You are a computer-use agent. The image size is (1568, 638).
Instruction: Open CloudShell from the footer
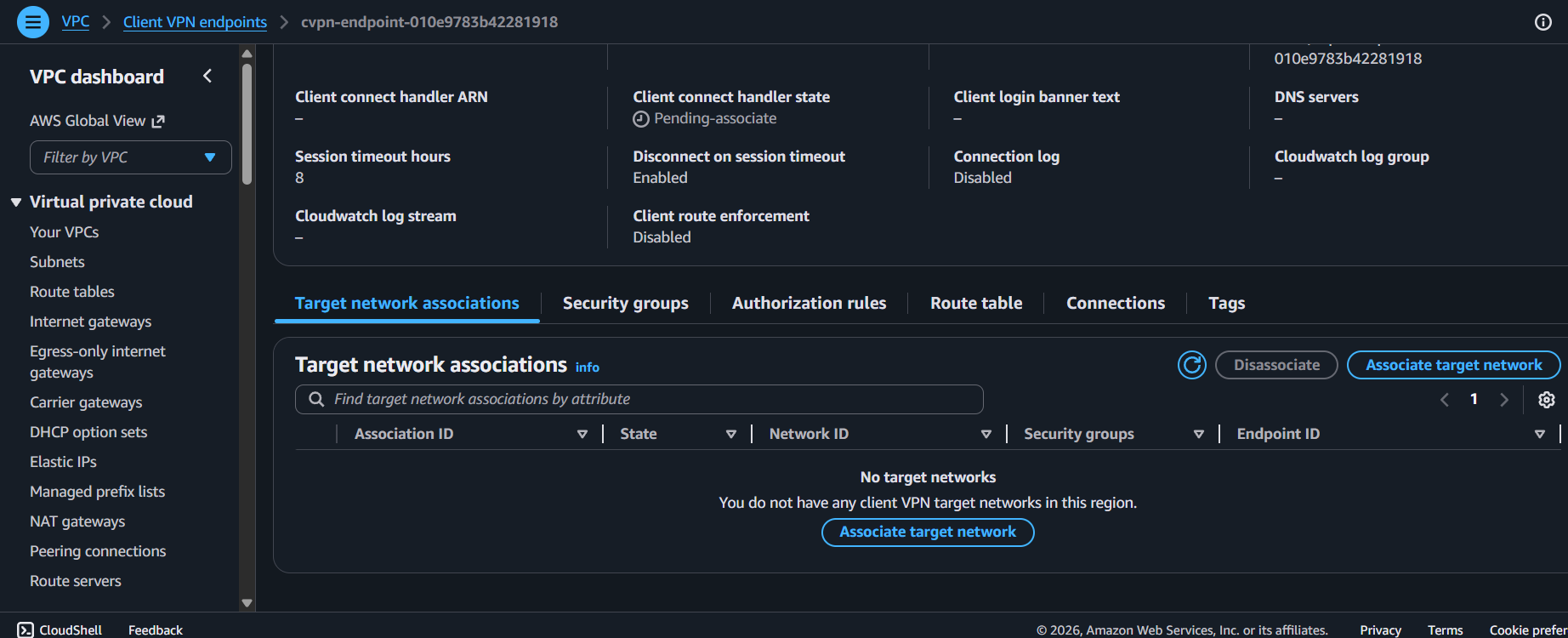pos(60,629)
